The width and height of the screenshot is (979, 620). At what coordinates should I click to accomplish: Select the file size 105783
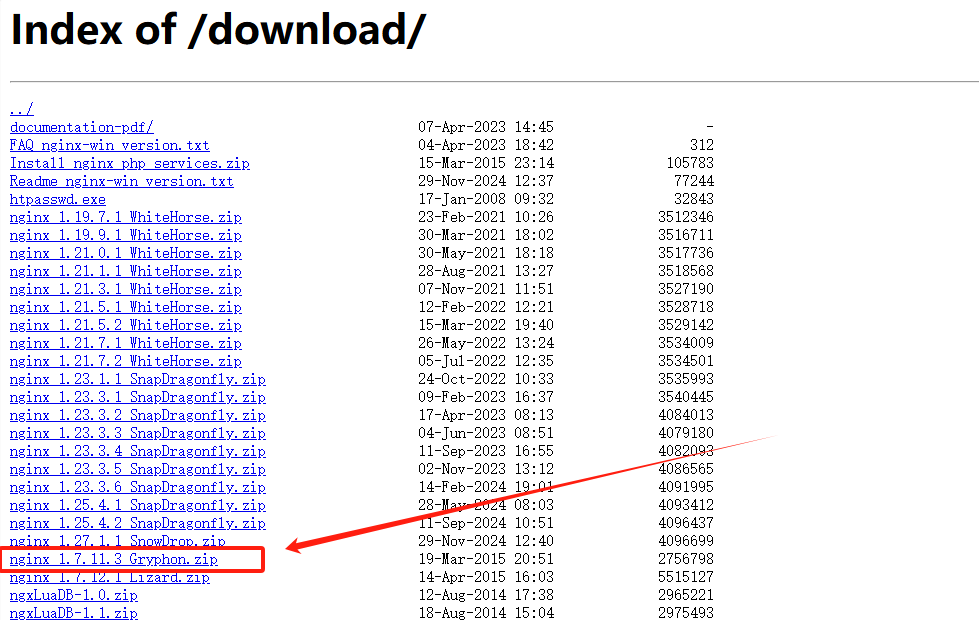pyautogui.click(x=690, y=164)
